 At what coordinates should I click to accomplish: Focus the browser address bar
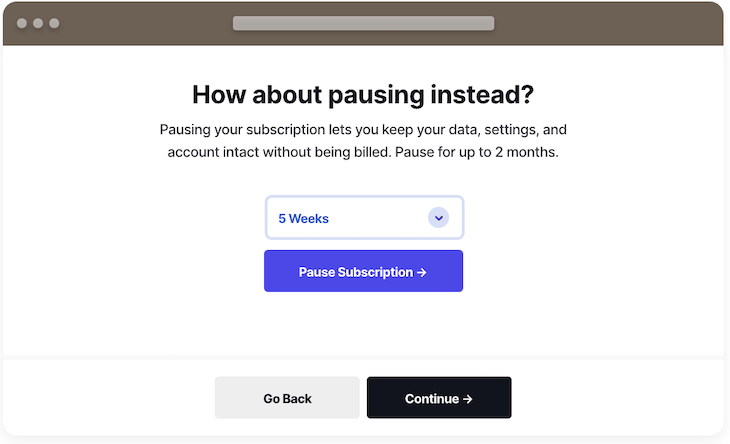point(364,23)
